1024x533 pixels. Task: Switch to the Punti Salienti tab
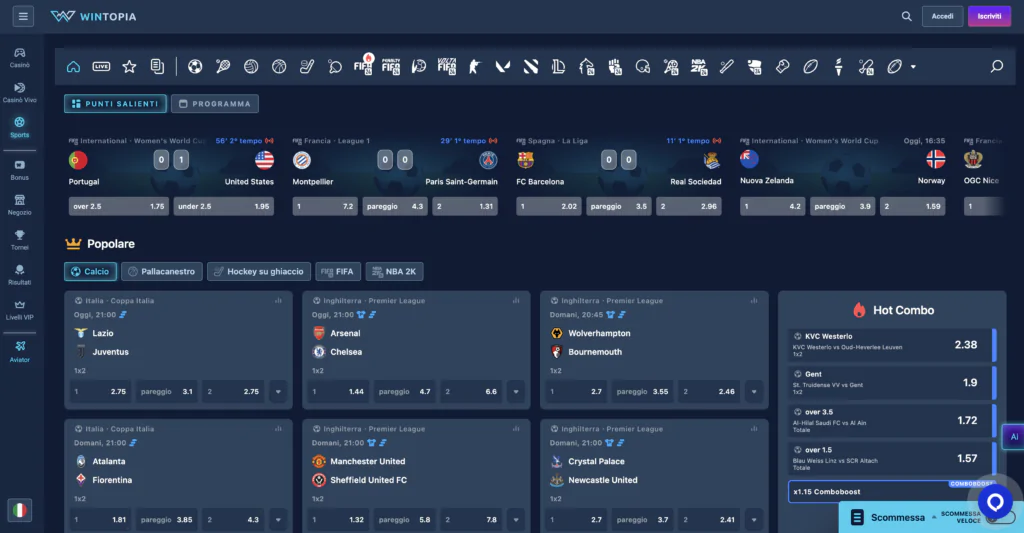coord(115,104)
